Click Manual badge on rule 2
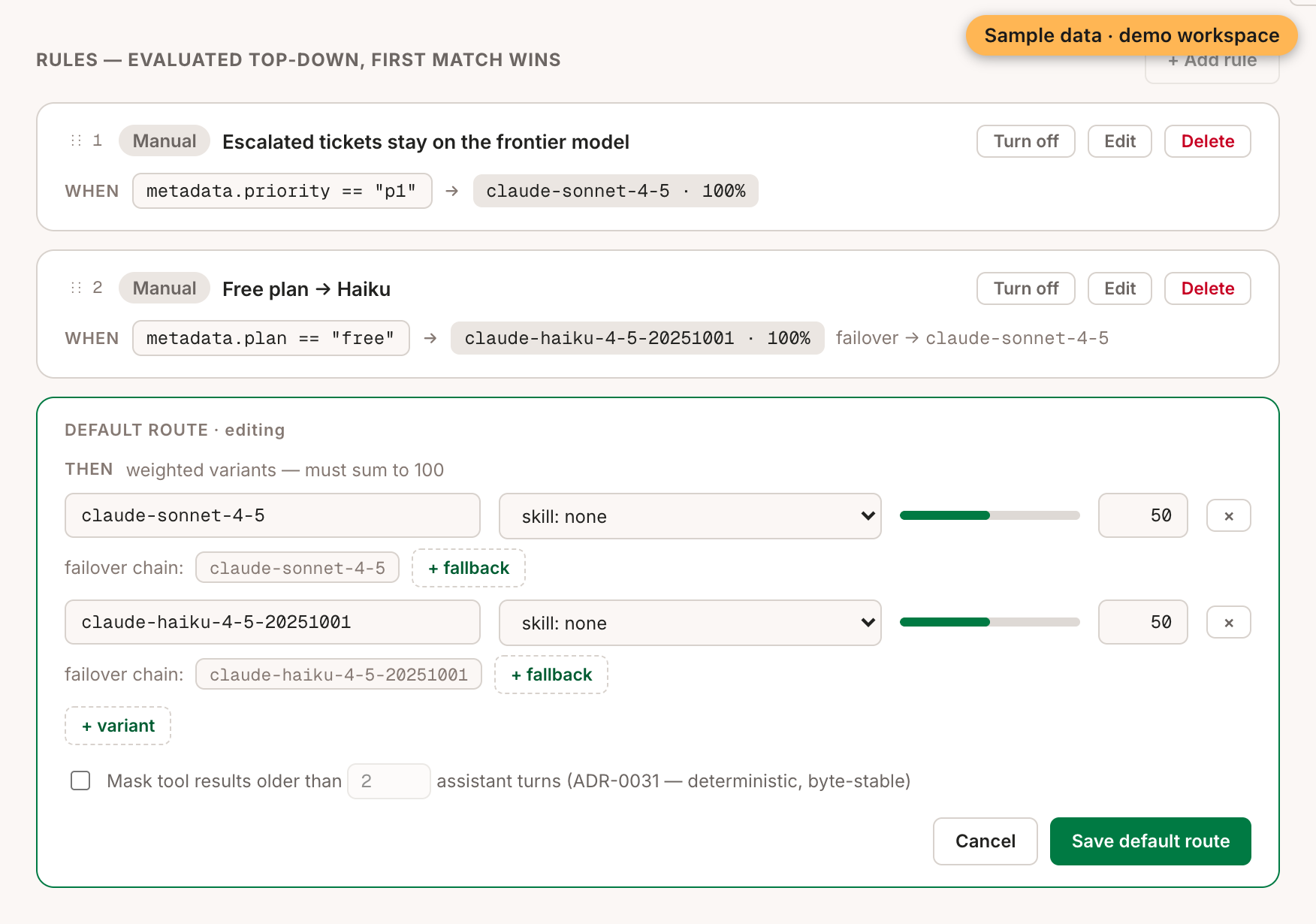Image resolution: width=1316 pixels, height=924 pixels. tap(164, 288)
